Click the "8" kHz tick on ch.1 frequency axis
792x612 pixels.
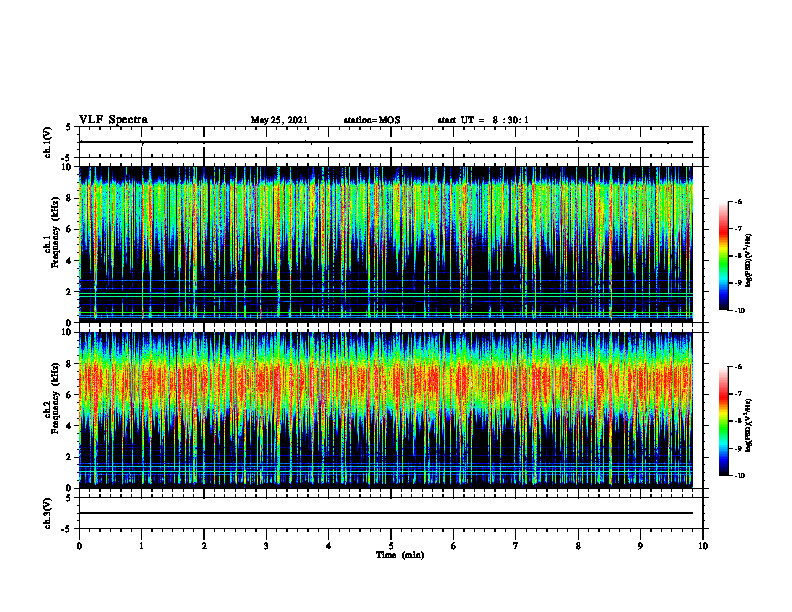70,198
